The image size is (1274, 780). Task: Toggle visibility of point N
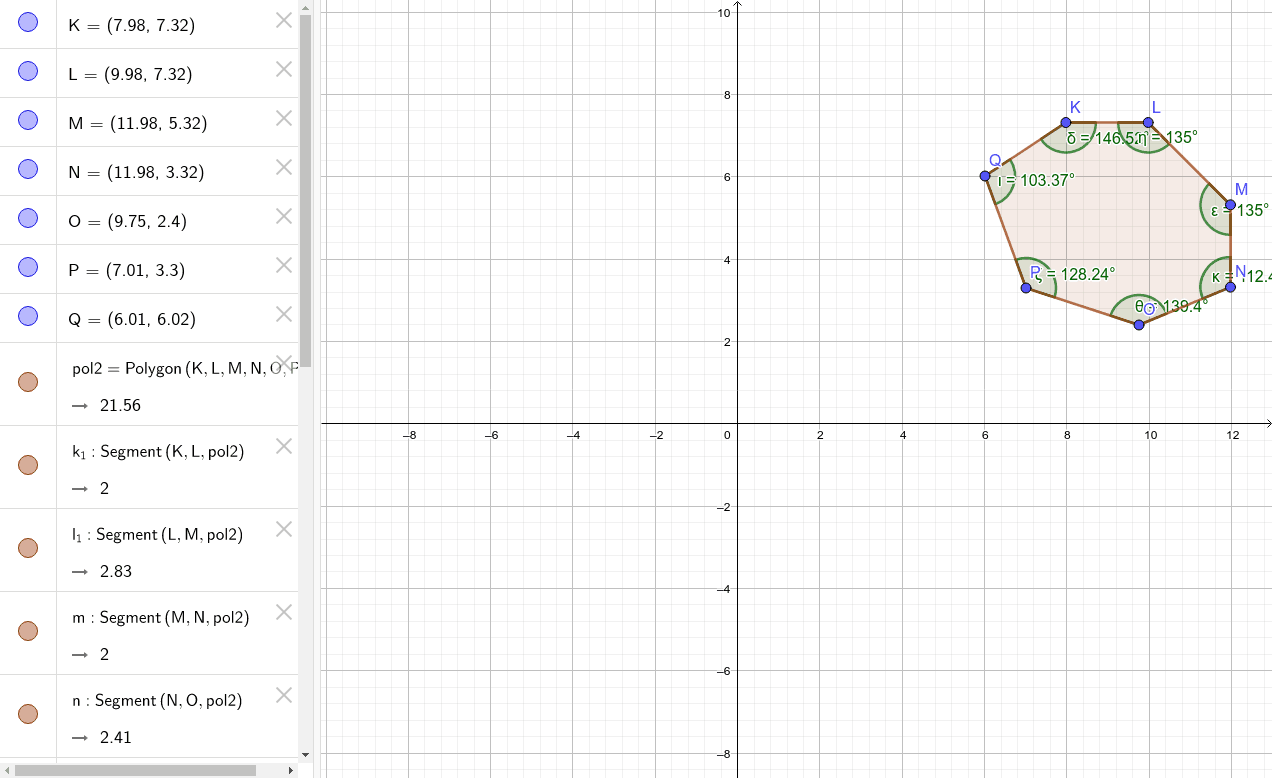click(x=28, y=170)
